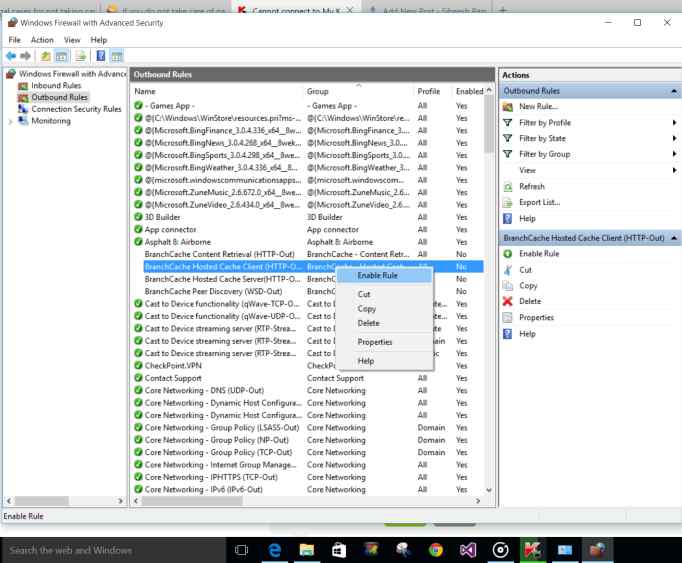Click the Inbound Rules tree icon
The image size is (682, 563).
pyautogui.click(x=23, y=86)
